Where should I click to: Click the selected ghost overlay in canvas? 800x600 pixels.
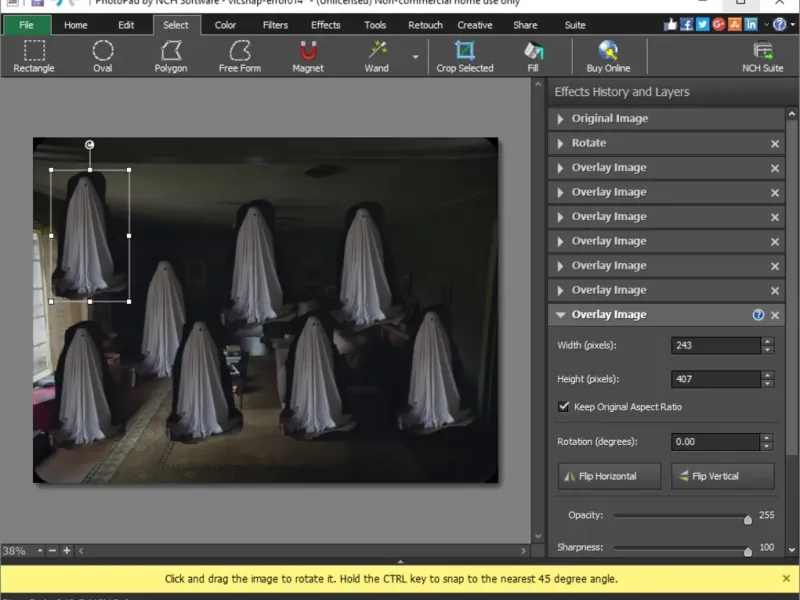pyautogui.click(x=90, y=236)
